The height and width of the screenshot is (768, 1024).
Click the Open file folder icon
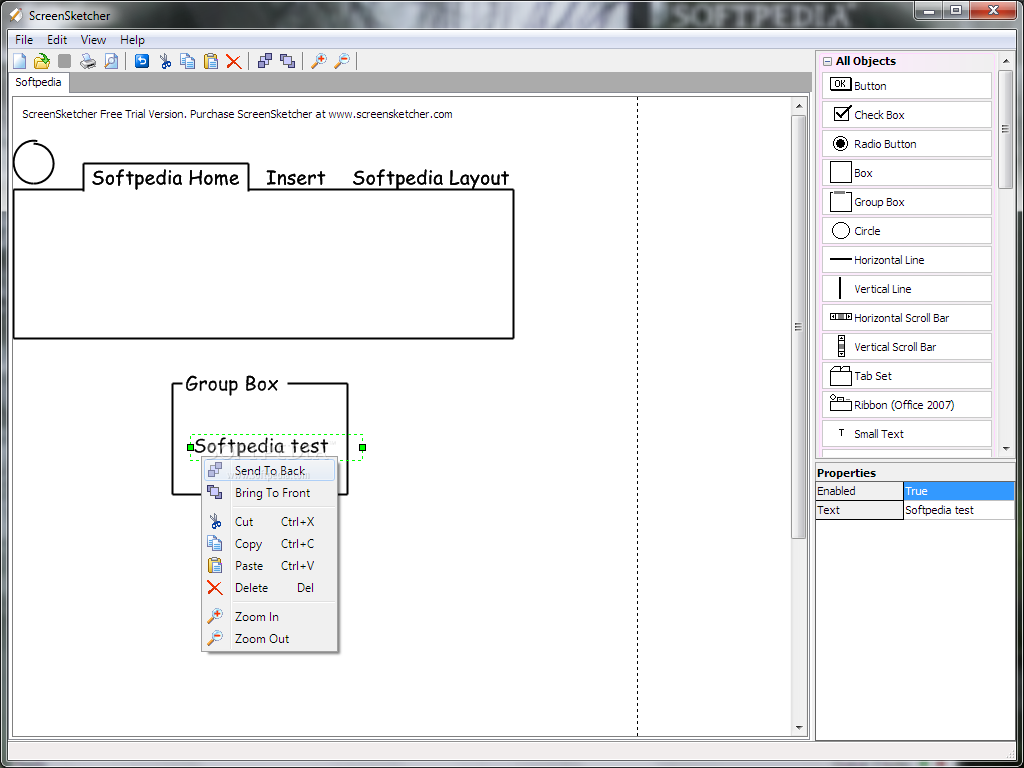42,61
